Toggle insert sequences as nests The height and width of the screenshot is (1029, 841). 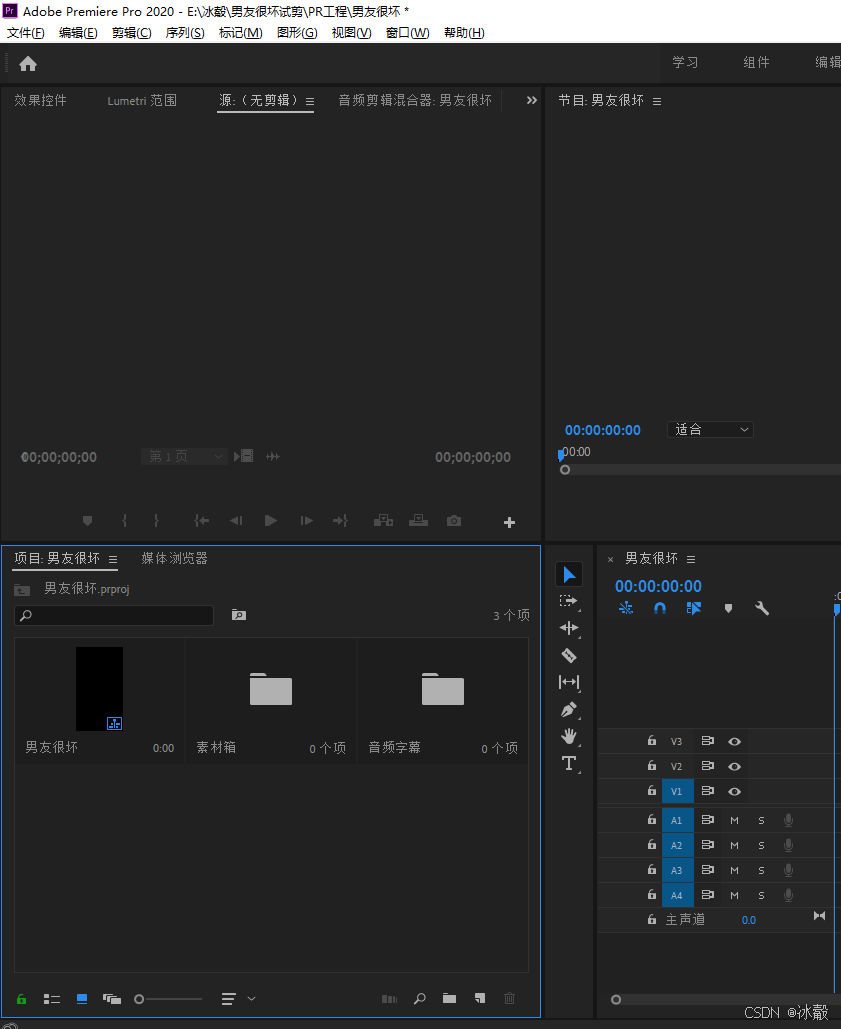click(x=626, y=608)
